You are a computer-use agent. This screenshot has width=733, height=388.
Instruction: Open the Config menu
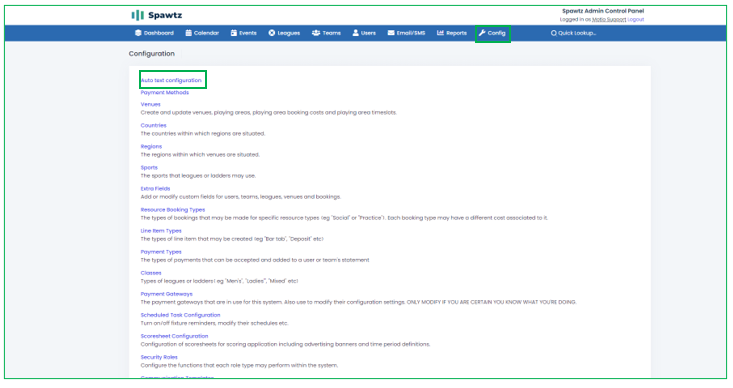492,33
